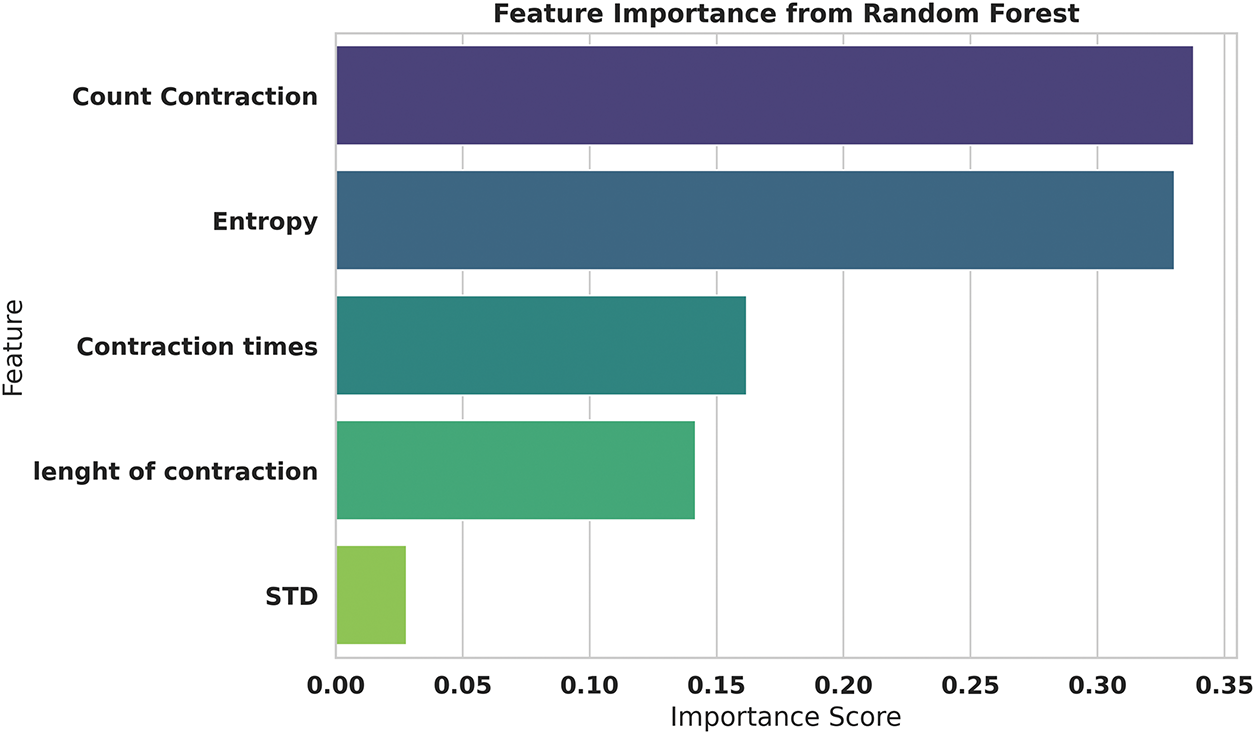Viewport: 1255px width, 734px height.
Task: Select the light green STD bar
Action: tap(371, 596)
